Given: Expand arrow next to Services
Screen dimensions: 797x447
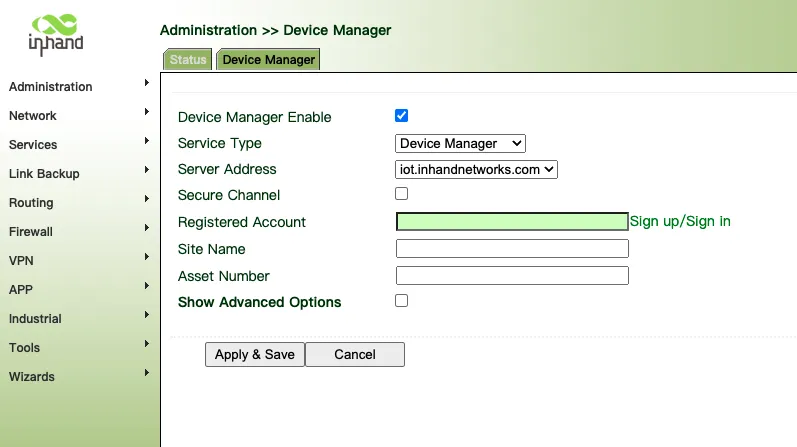Looking at the screenshot, I should [x=146, y=140].
